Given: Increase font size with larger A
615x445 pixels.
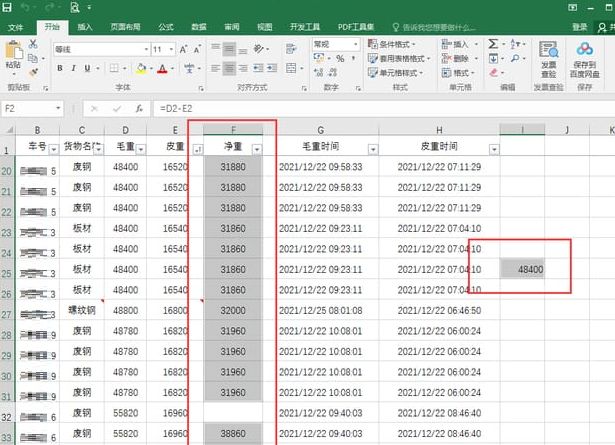Looking at the screenshot, I should click(x=183, y=49).
